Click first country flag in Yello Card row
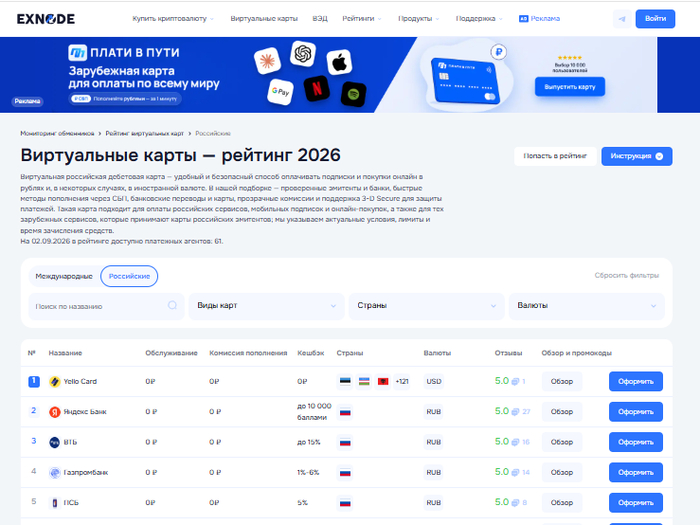700x525 pixels. 345,382
